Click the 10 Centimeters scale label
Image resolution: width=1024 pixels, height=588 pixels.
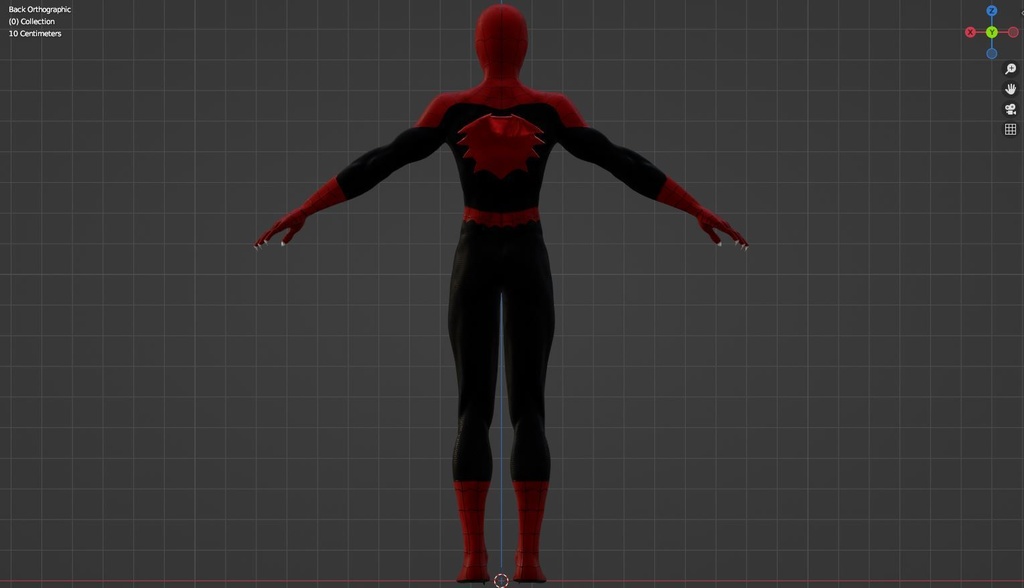coord(35,32)
